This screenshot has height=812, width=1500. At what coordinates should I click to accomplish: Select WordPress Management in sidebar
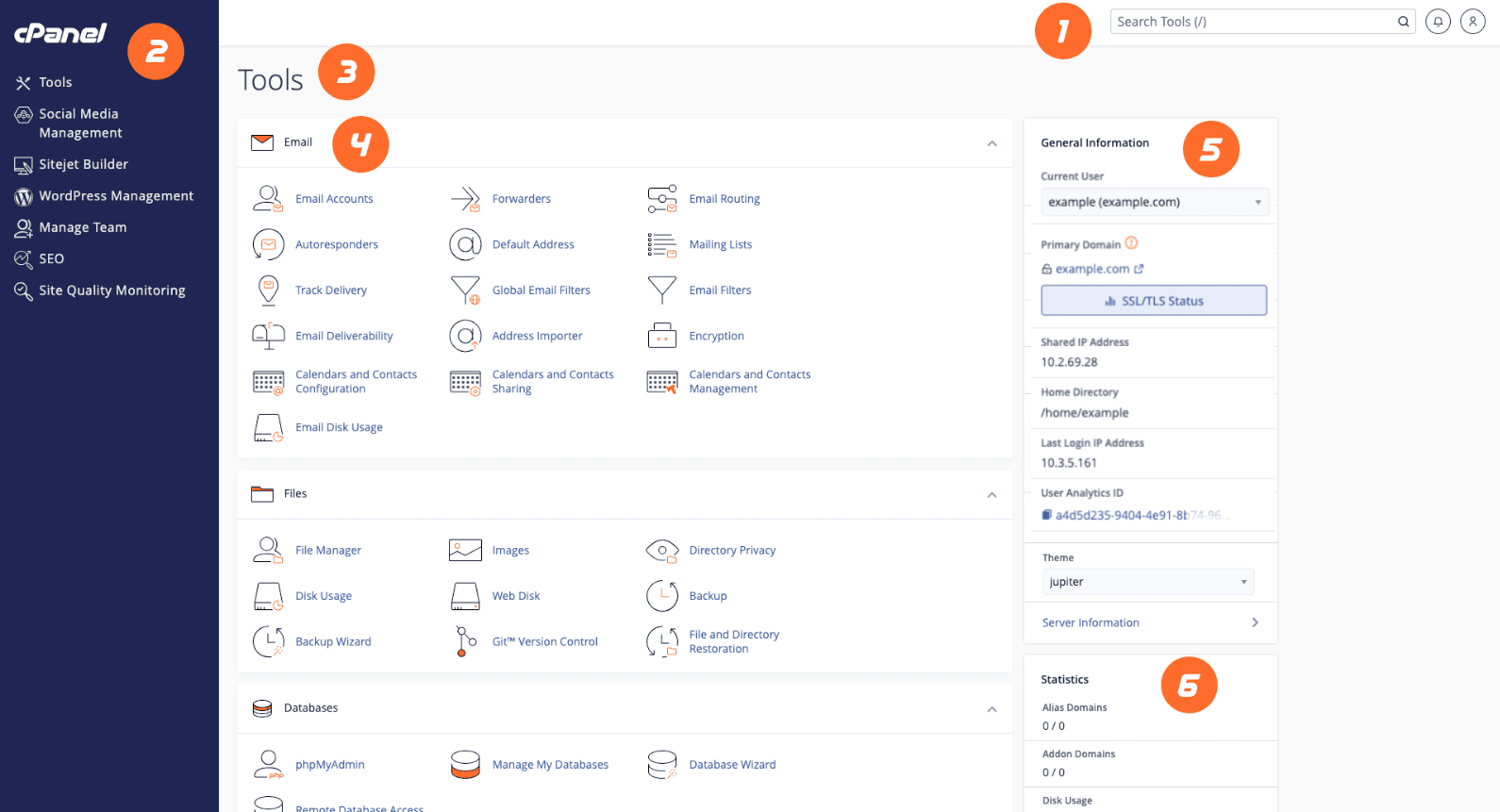click(116, 196)
